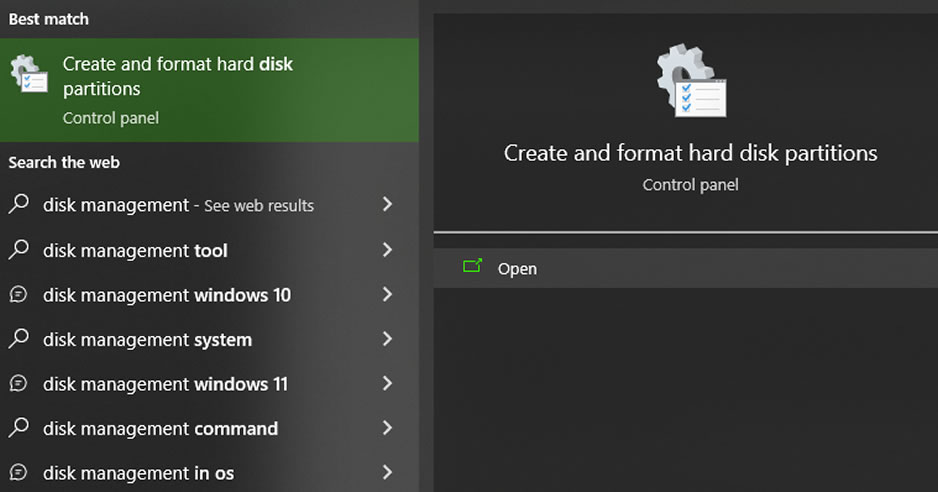Click the gear icon in the best match result

point(29,74)
